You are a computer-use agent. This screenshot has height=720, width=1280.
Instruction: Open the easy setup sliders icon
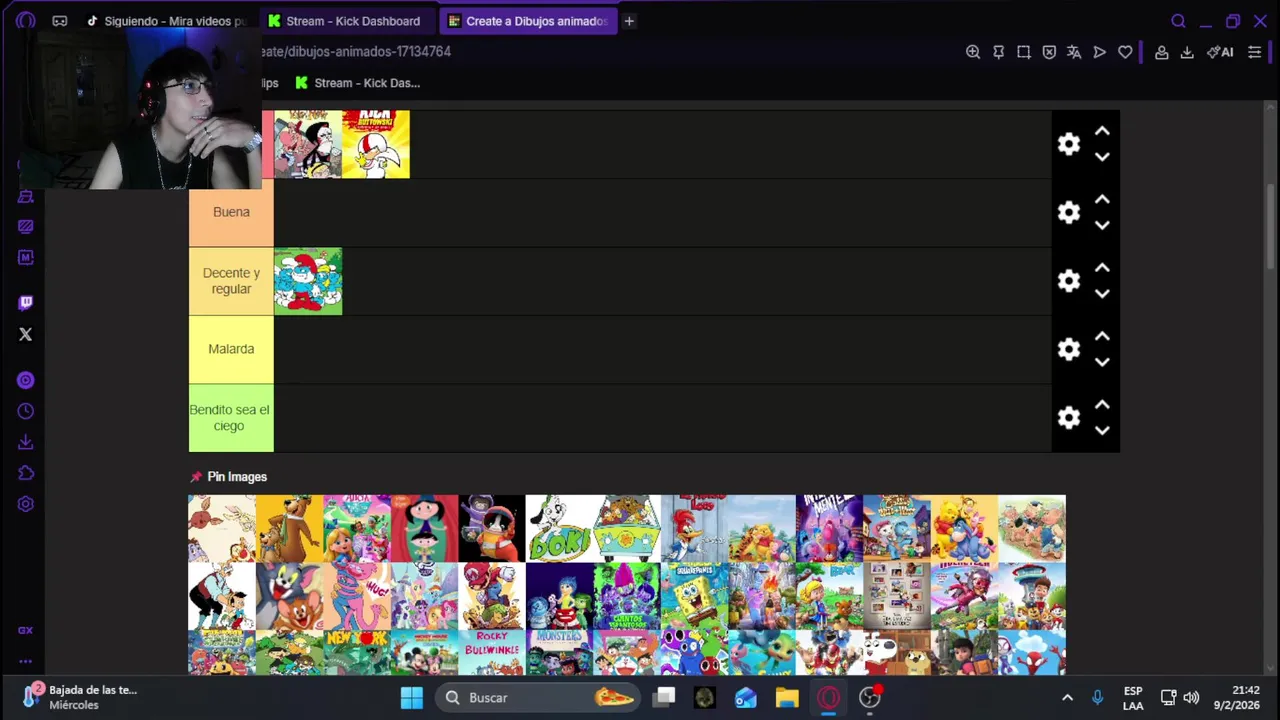point(1255,52)
